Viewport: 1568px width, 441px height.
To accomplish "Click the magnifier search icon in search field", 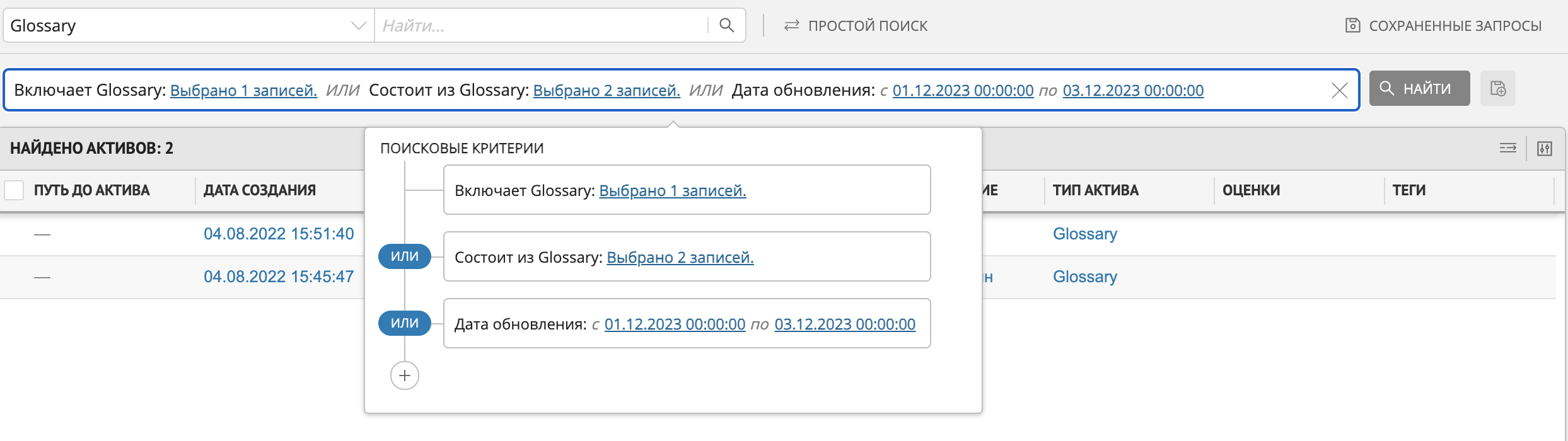I will [726, 25].
